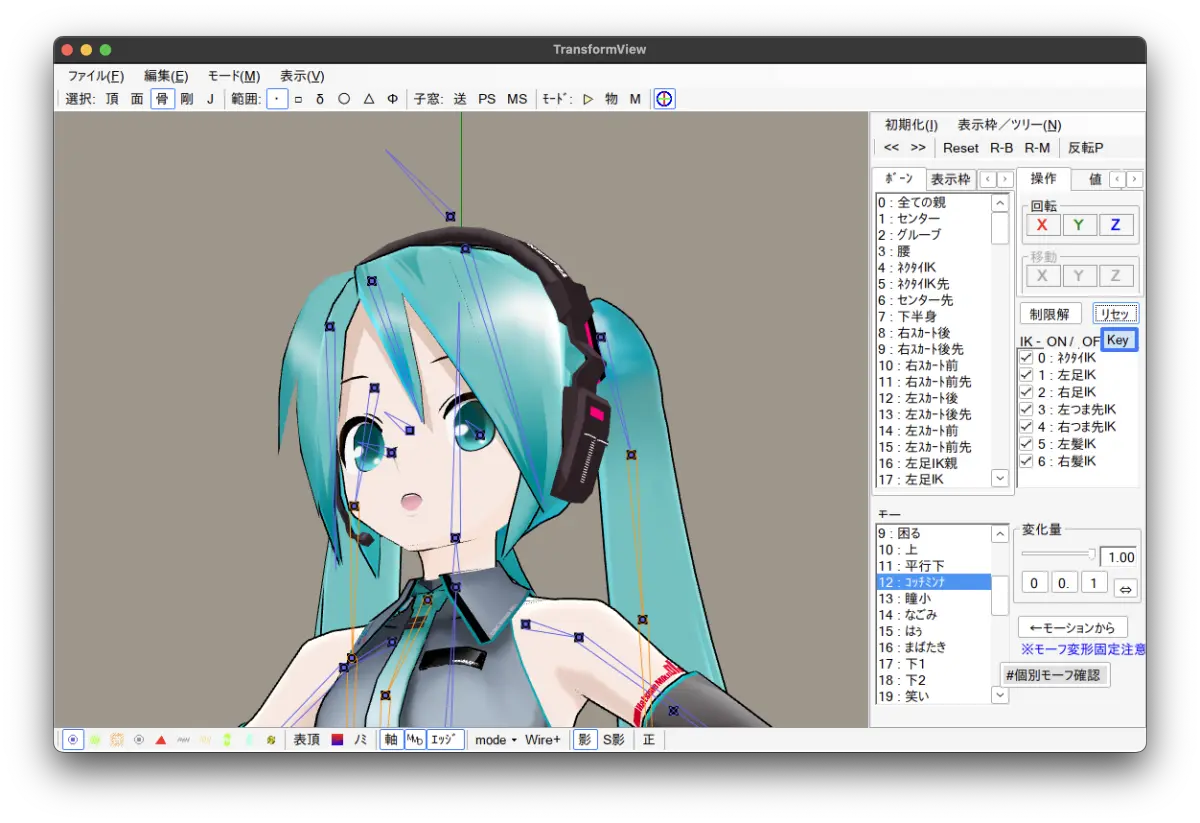Click the R-B button

1002,148
